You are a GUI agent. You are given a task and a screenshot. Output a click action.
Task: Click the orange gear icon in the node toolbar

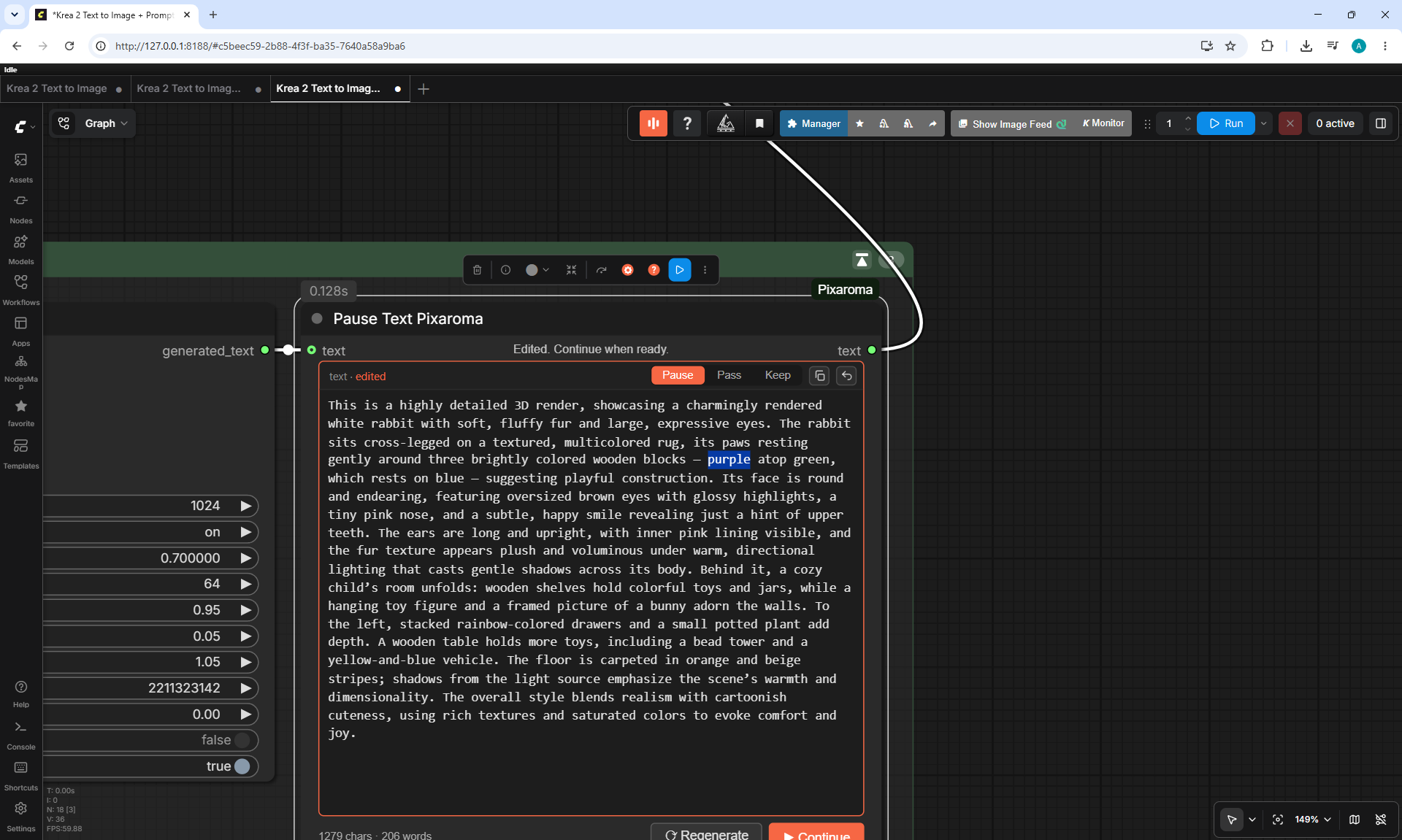[x=627, y=270]
